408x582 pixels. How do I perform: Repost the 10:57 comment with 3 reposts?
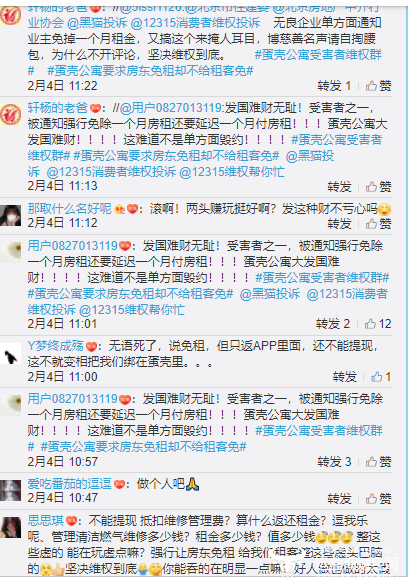click(x=334, y=462)
